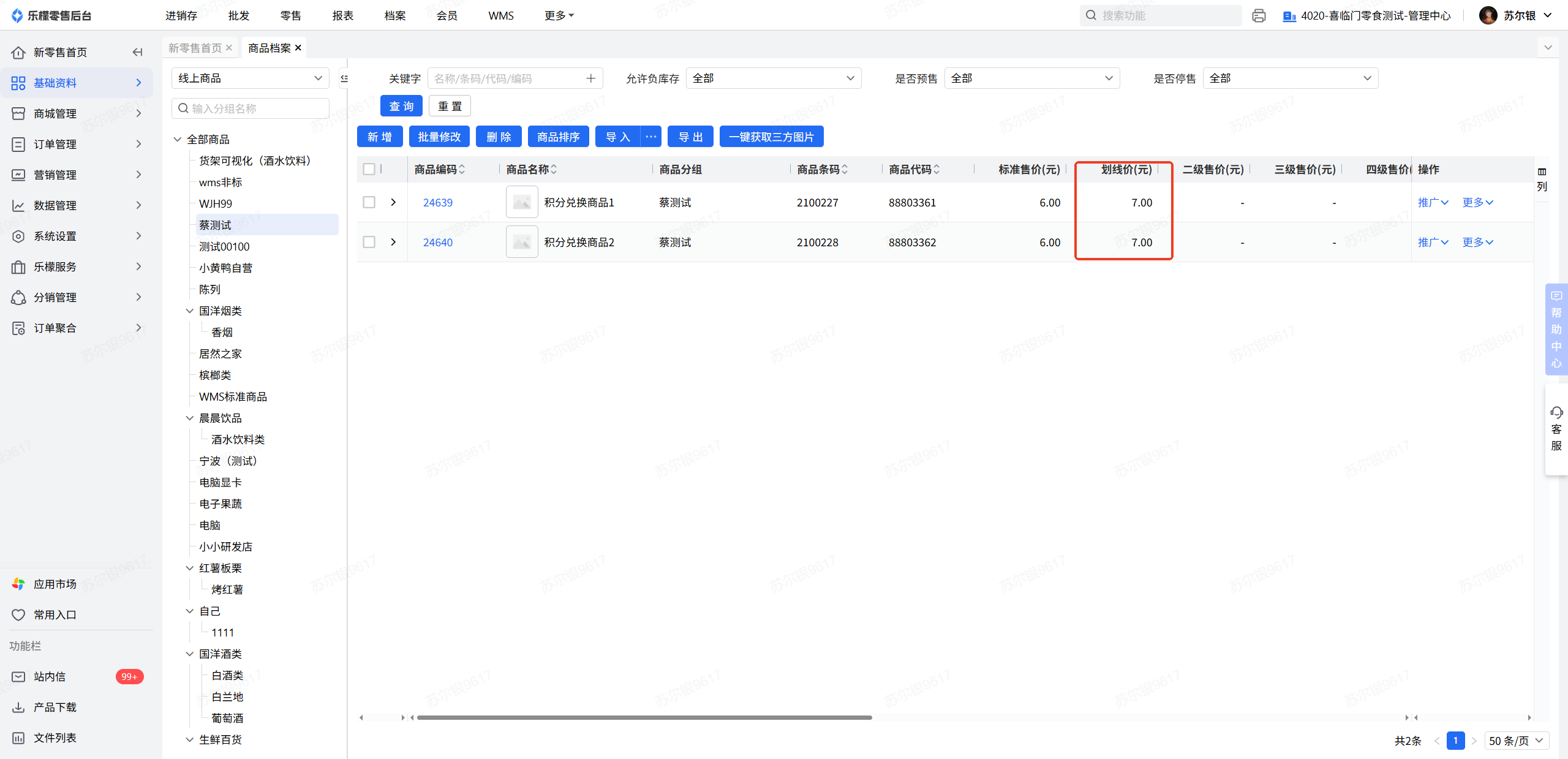
Task: Select checkbox for product 24640
Action: click(369, 242)
